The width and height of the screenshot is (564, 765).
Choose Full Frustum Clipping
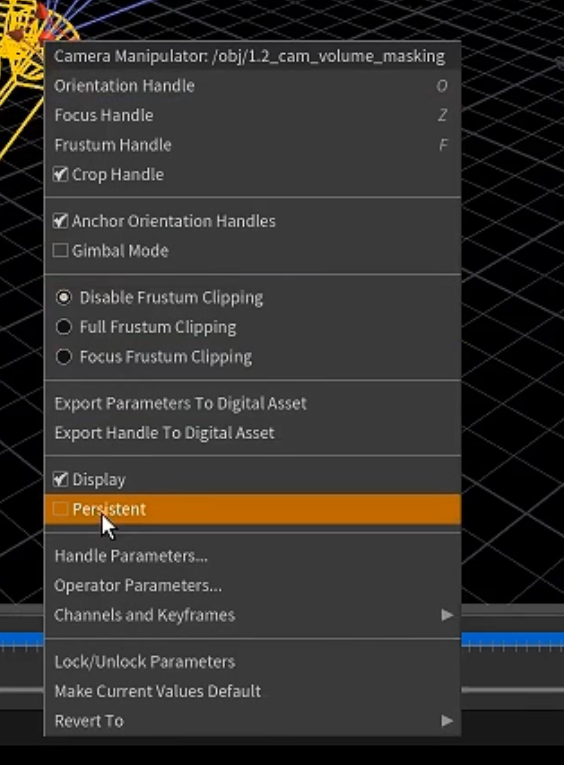point(63,327)
